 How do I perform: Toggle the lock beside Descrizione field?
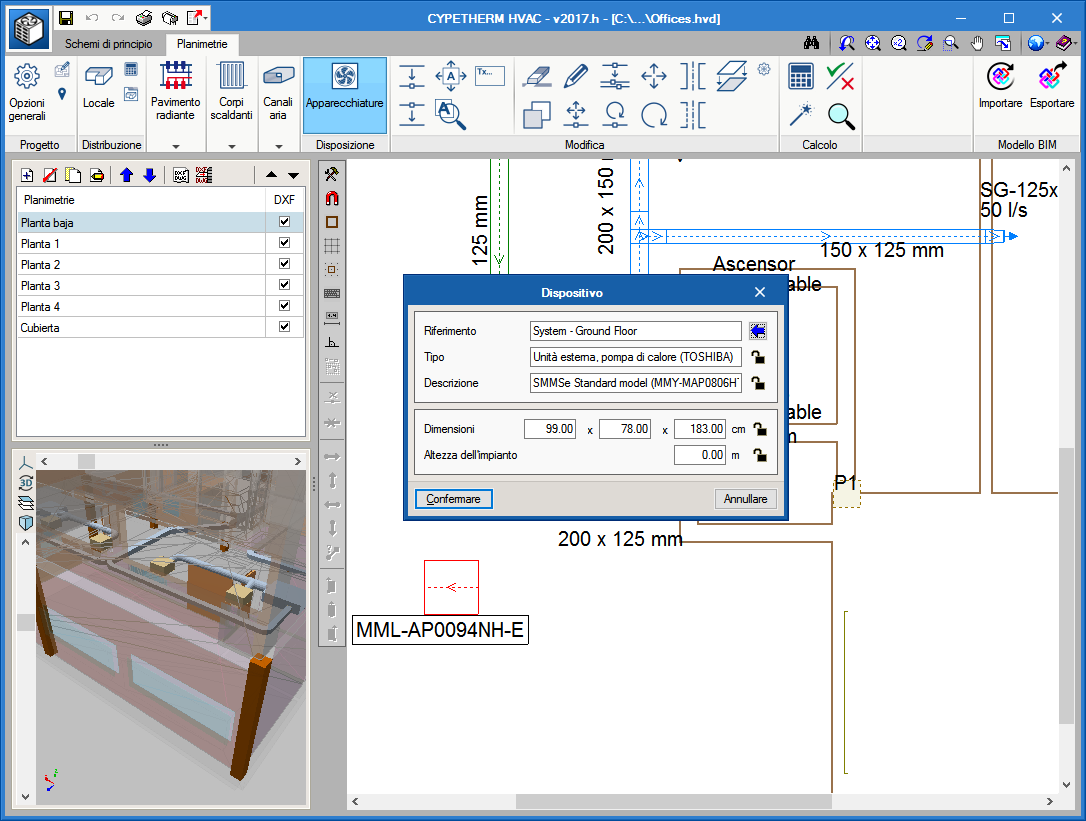758,383
